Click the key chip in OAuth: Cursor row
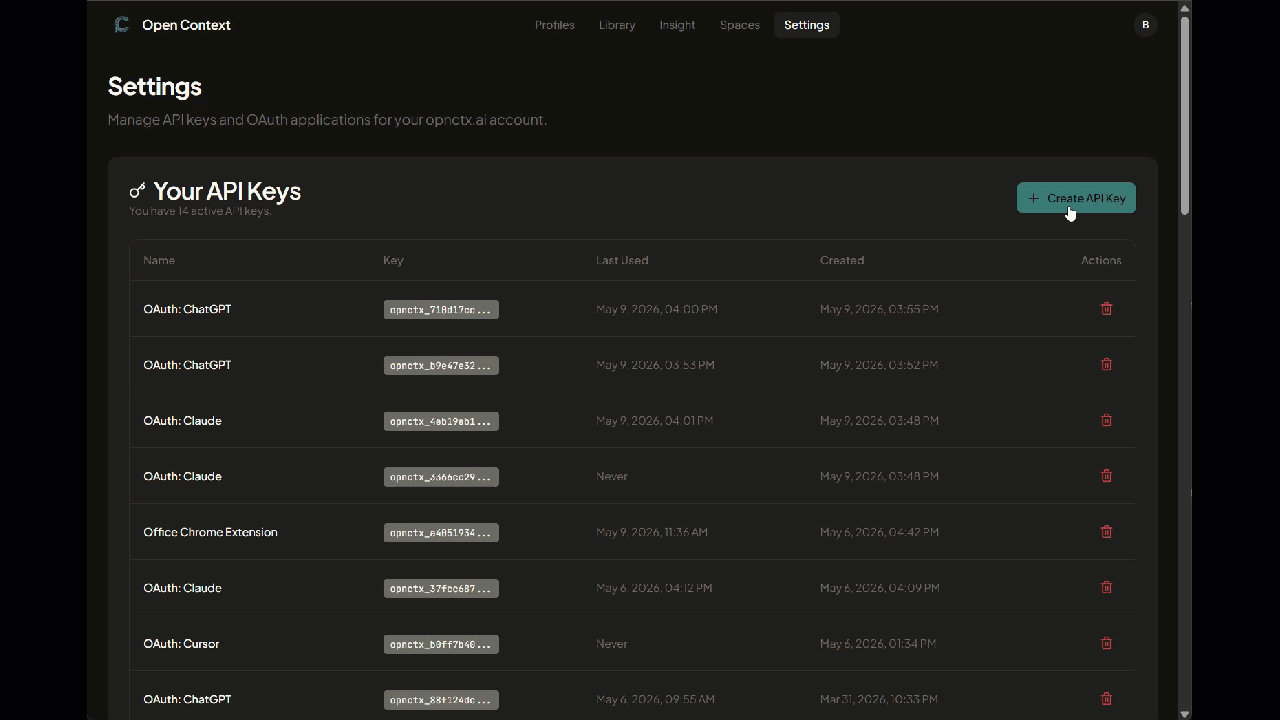Viewport: 1280px width, 720px height. click(441, 644)
